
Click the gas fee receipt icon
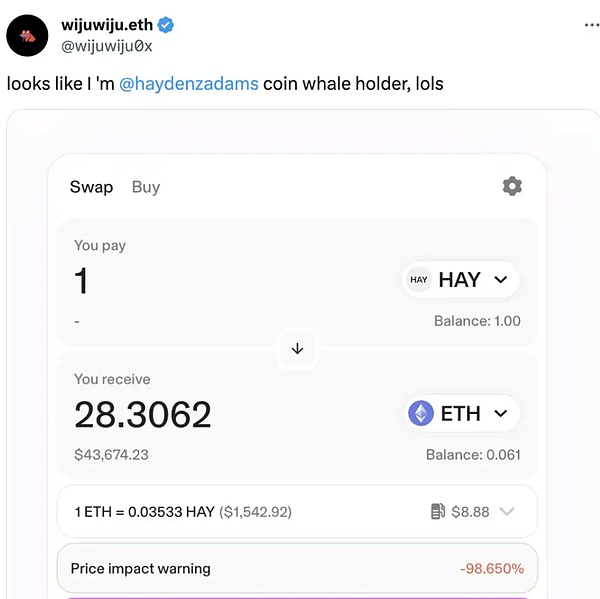(x=438, y=511)
